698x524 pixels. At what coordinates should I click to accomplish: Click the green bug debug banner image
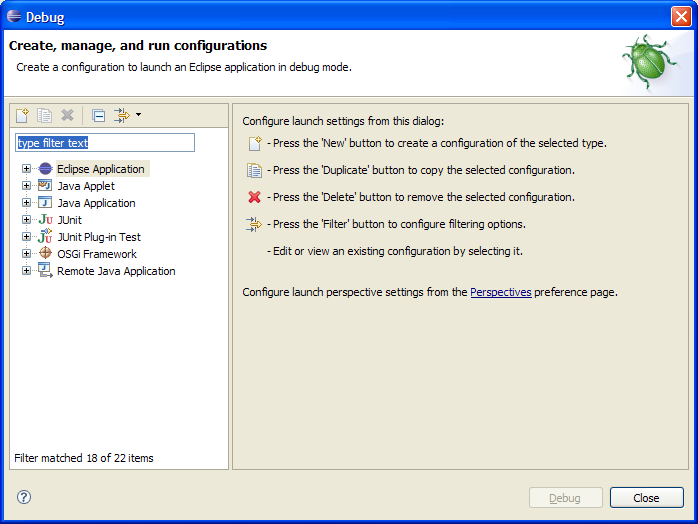click(x=649, y=62)
